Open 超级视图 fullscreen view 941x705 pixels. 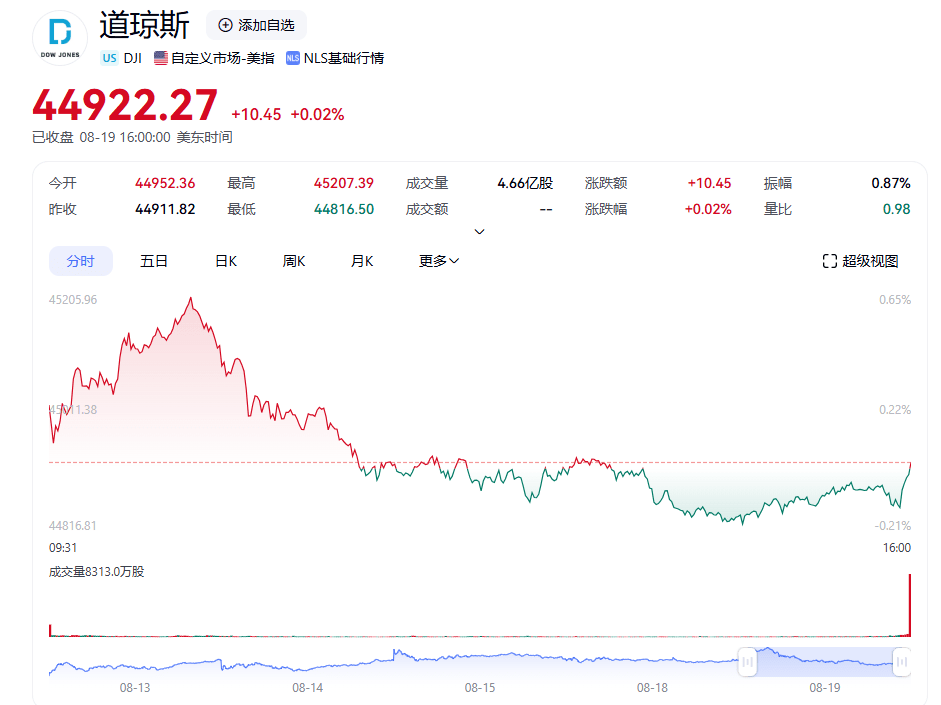pos(860,261)
